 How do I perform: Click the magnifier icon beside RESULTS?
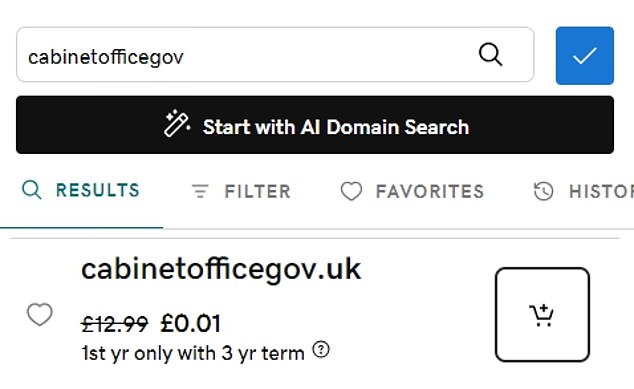click(32, 190)
